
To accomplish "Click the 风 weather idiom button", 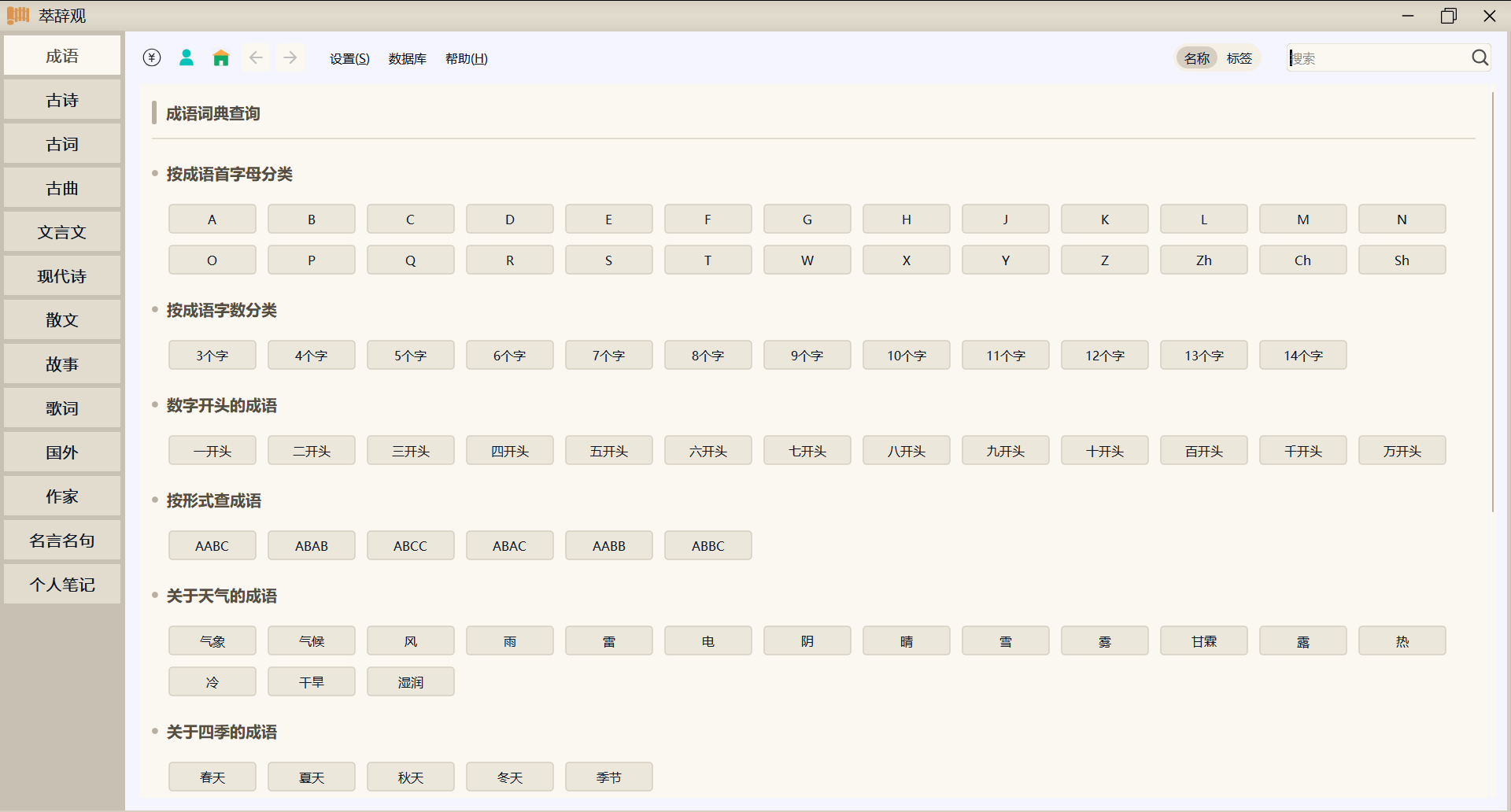I will click(x=411, y=640).
